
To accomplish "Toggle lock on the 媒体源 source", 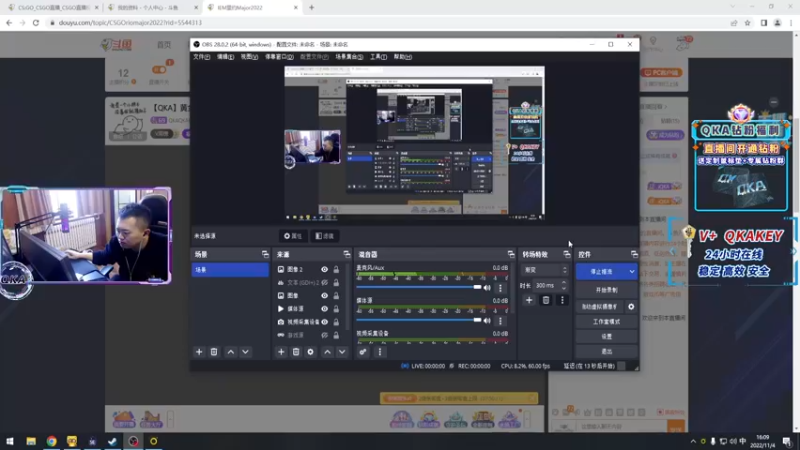I will [x=336, y=309].
